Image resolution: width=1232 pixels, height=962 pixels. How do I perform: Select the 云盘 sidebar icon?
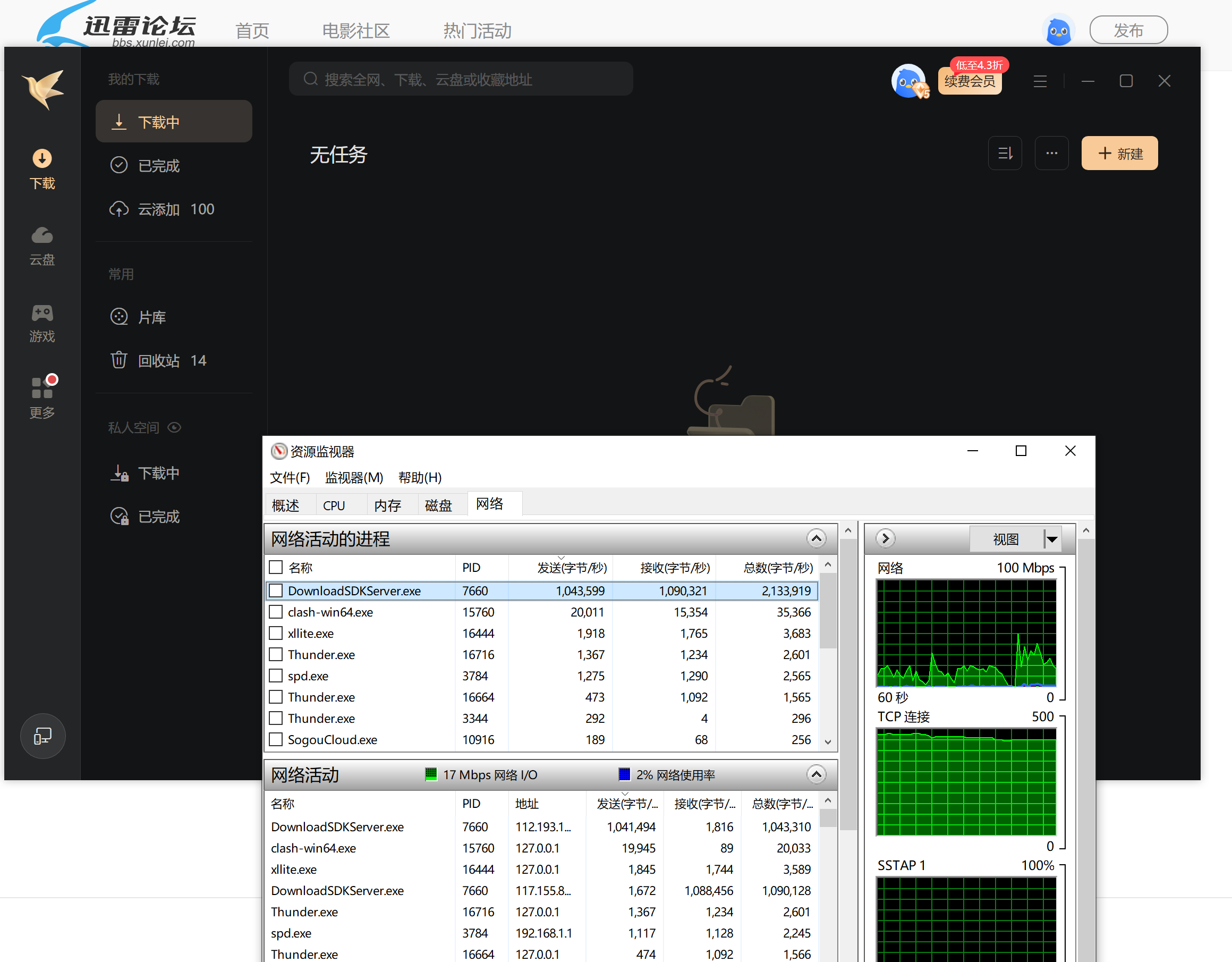coord(41,246)
